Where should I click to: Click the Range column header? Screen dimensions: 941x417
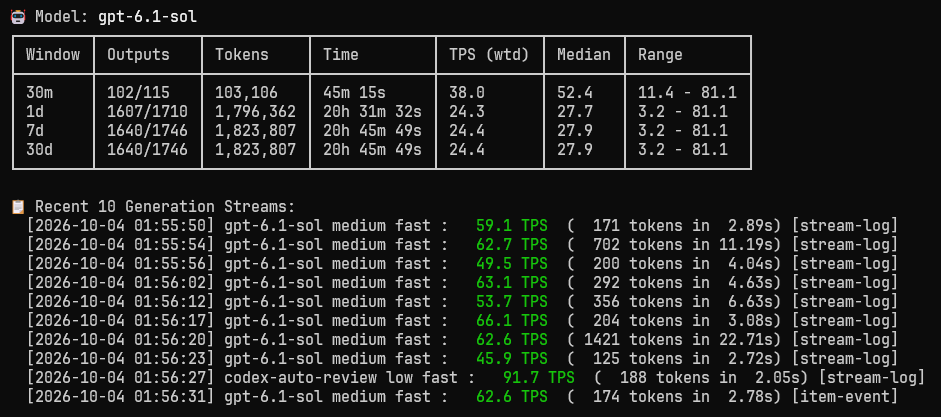click(660, 55)
